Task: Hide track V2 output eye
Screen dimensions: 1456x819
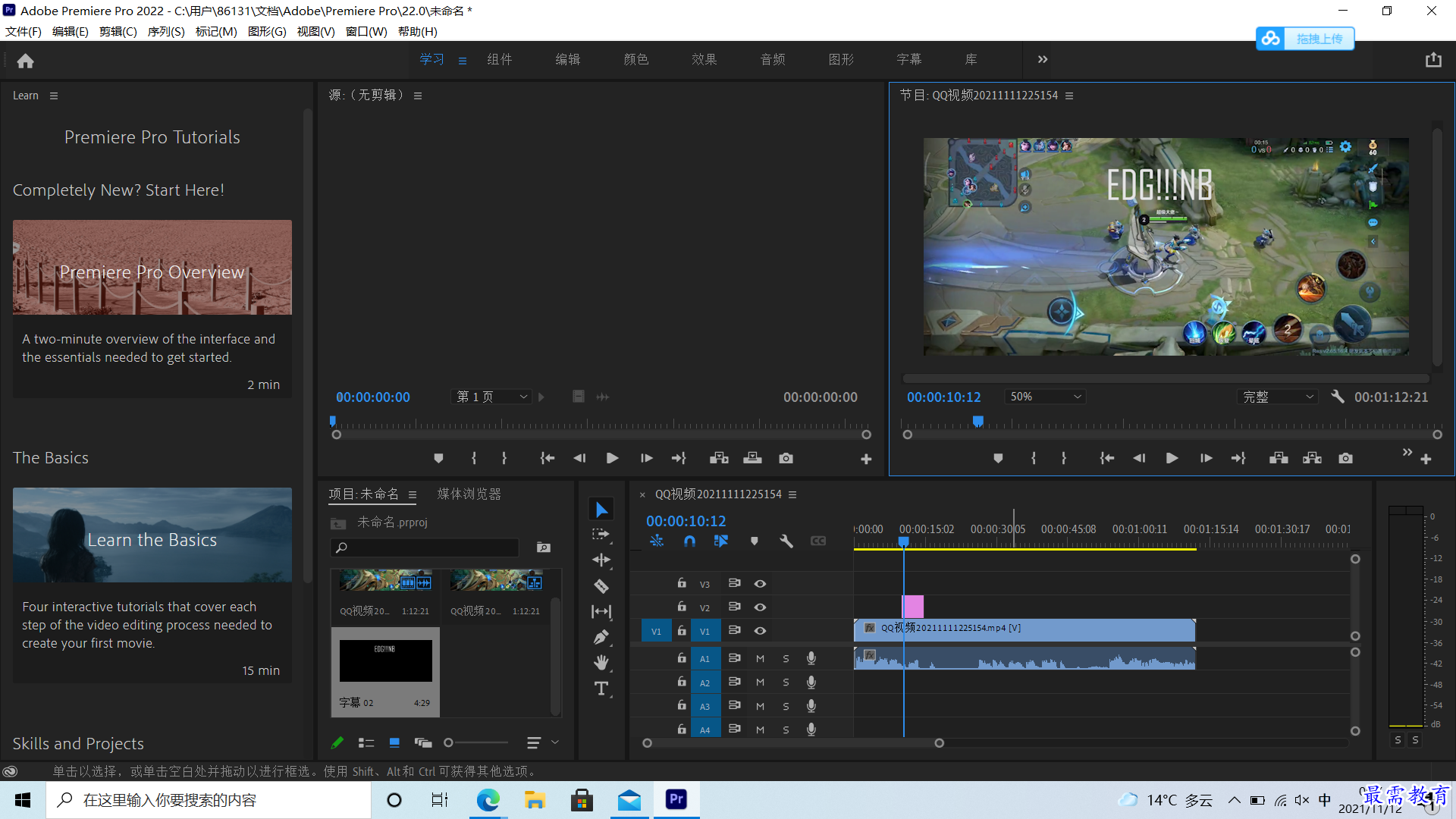Action: tap(760, 607)
